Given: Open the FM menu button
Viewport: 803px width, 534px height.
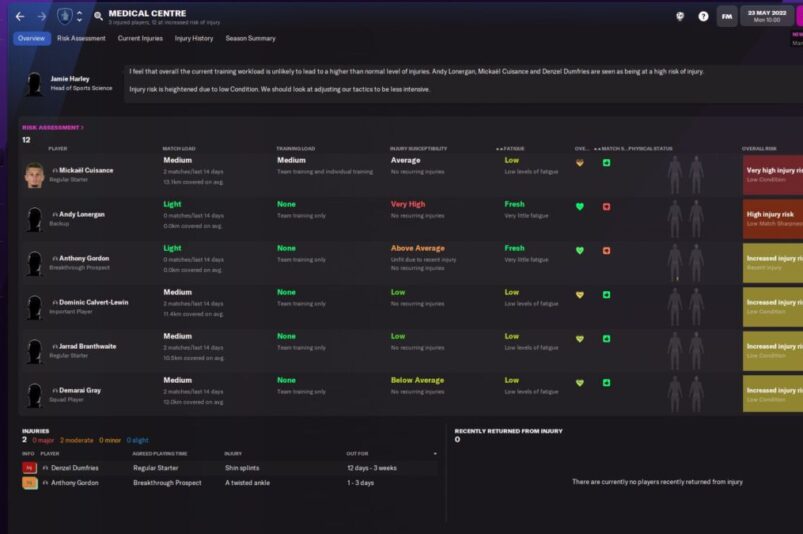Looking at the screenshot, I should (x=727, y=16).
